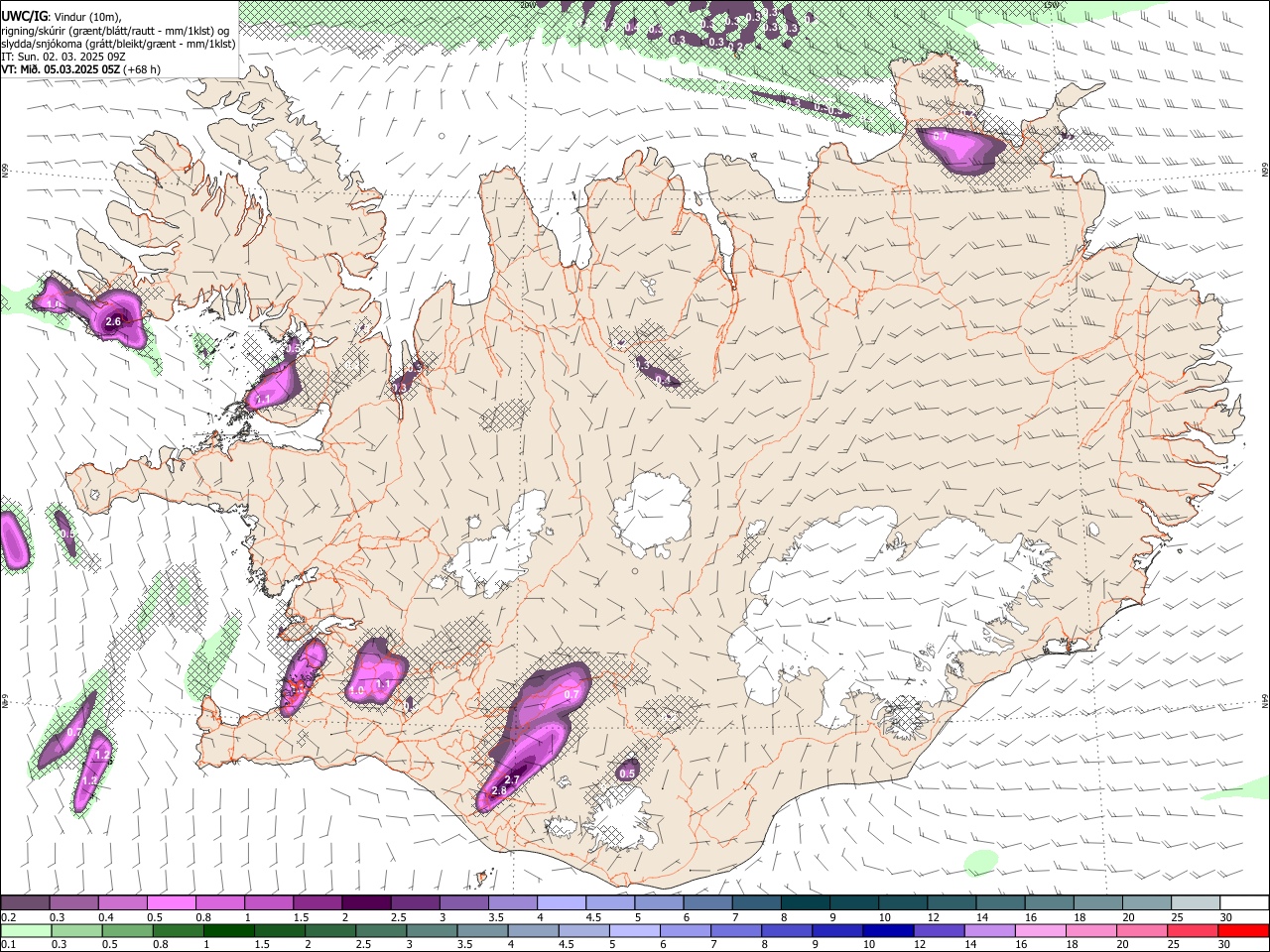Click the 64N latitude label on right edge

click(1265, 699)
